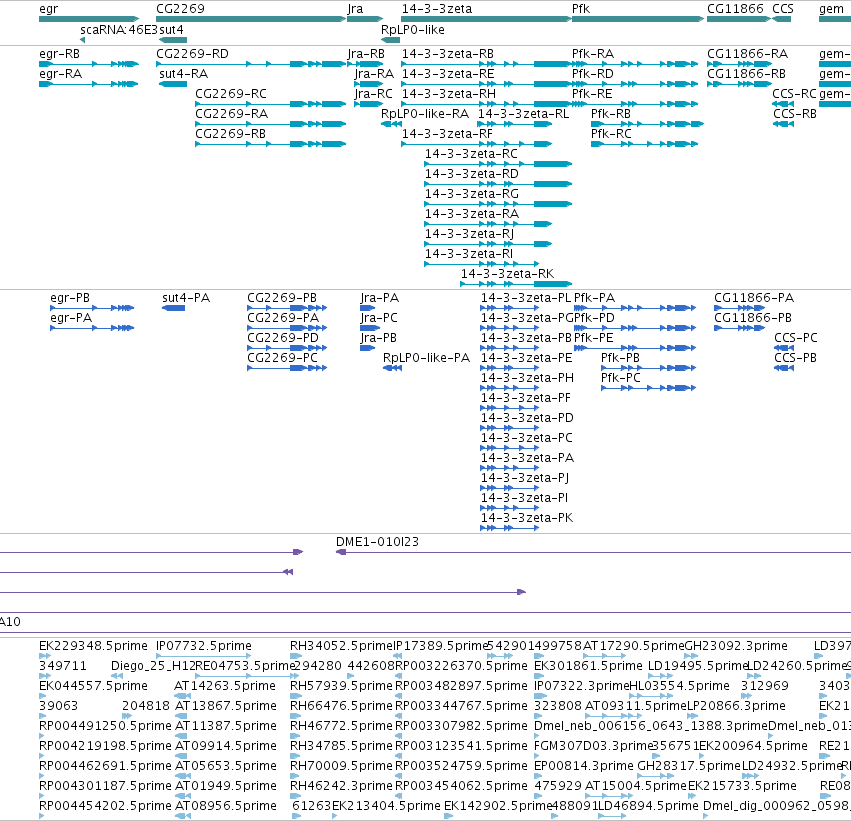
Task: Select transcript 14-3-3zeta-RC
Action: tap(498, 164)
